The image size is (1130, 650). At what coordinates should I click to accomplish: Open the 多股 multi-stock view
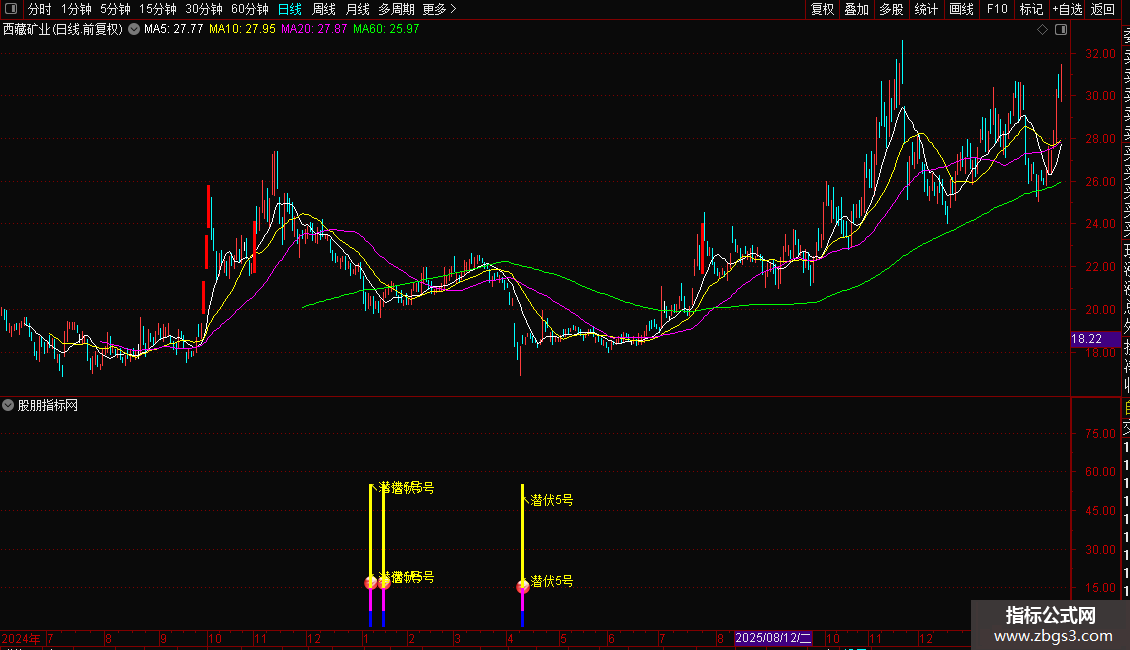[891, 9]
